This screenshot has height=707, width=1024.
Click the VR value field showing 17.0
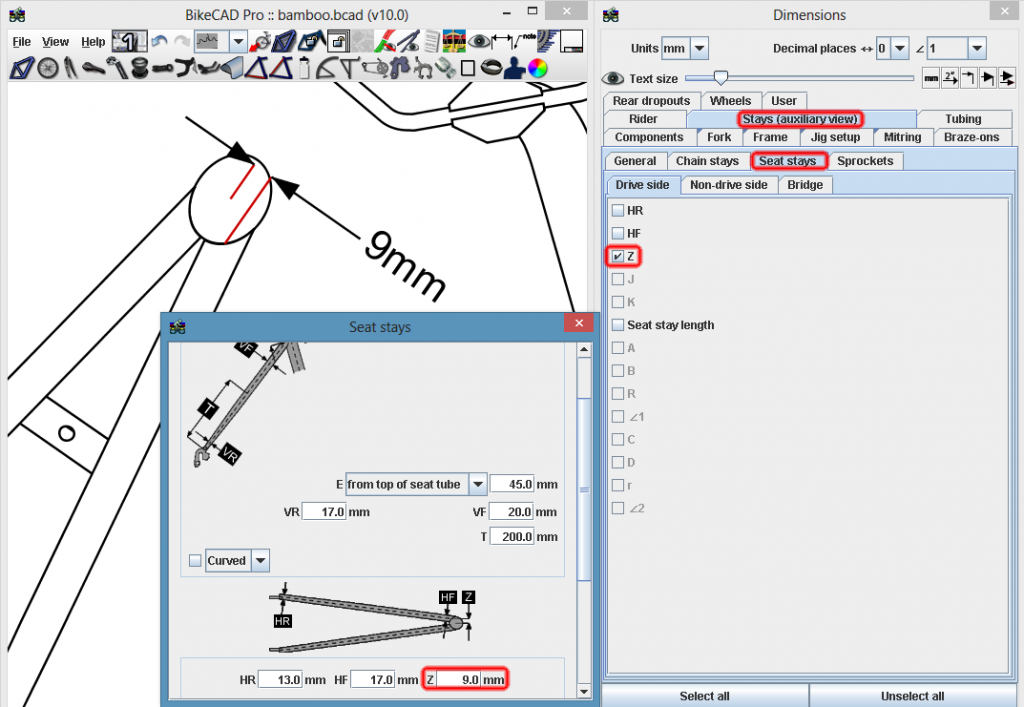coord(324,512)
